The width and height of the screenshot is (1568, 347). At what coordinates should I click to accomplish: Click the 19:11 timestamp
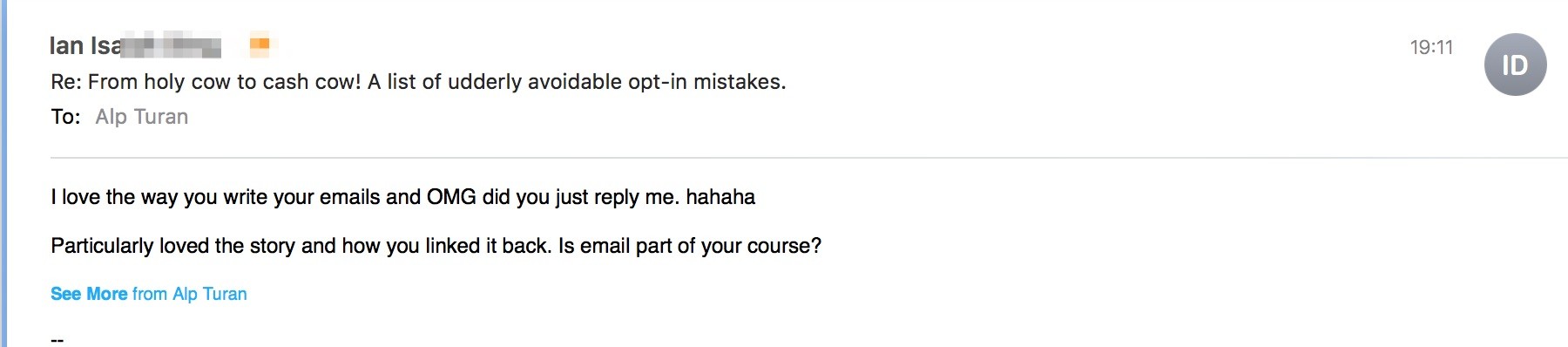click(1431, 47)
